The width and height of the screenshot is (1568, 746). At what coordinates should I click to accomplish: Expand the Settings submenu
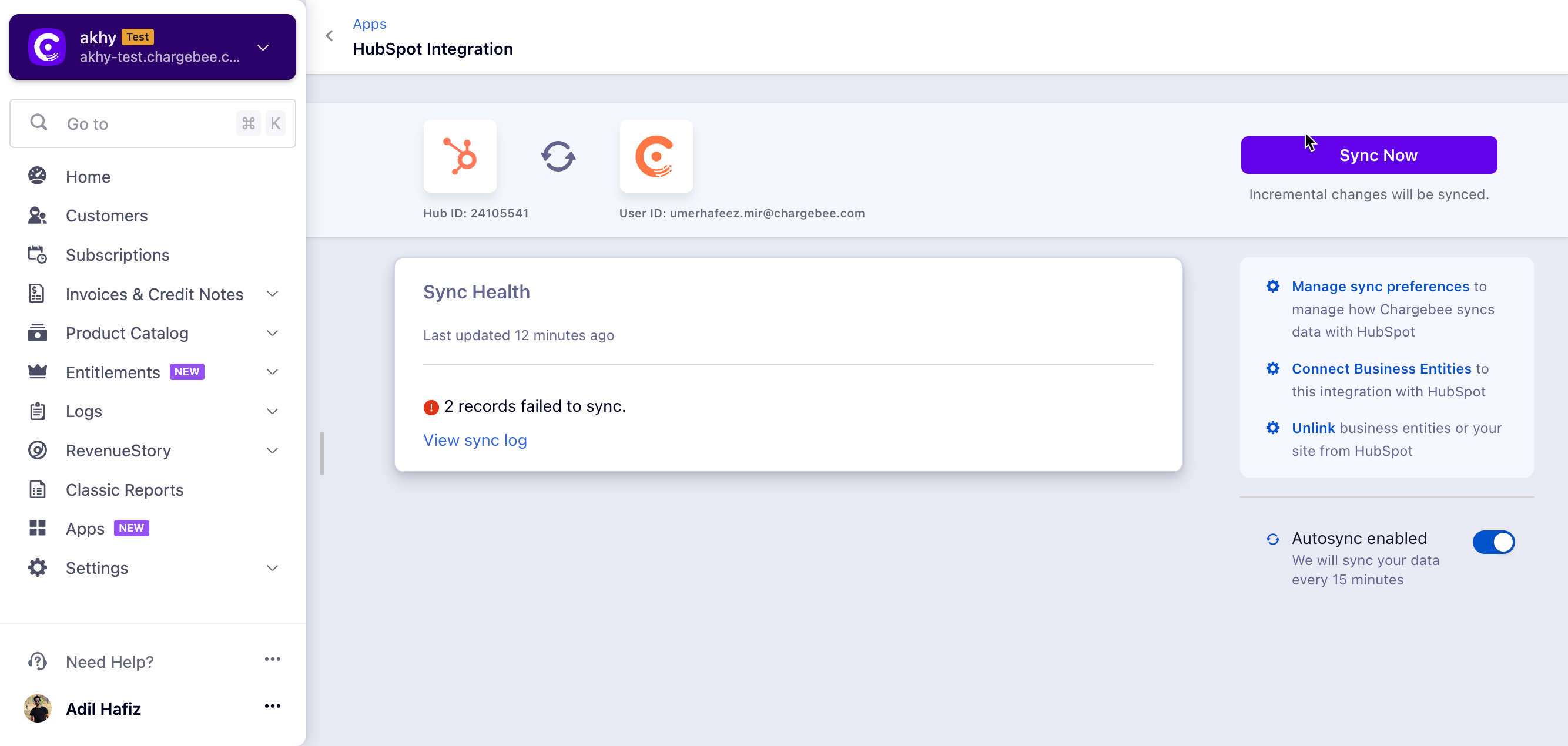(272, 567)
